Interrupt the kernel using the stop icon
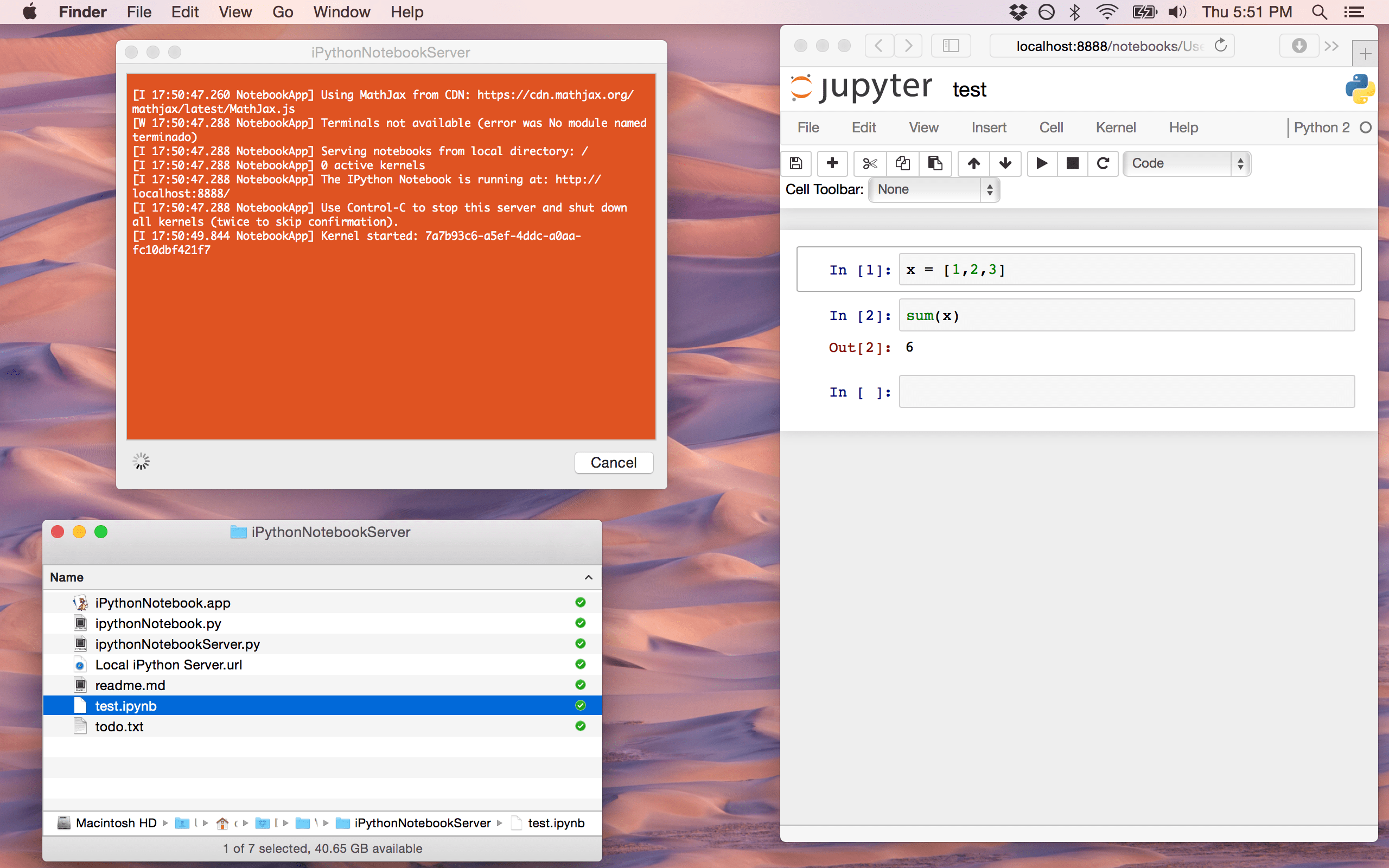Image resolution: width=1389 pixels, height=868 pixels. click(1072, 164)
